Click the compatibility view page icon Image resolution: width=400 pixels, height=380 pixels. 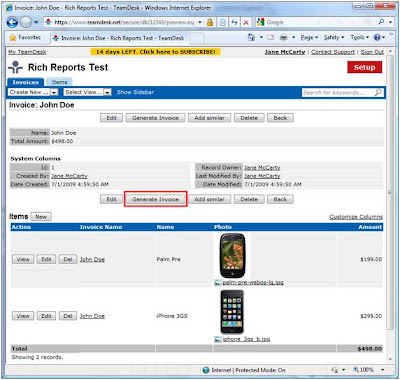pyautogui.click(x=223, y=22)
